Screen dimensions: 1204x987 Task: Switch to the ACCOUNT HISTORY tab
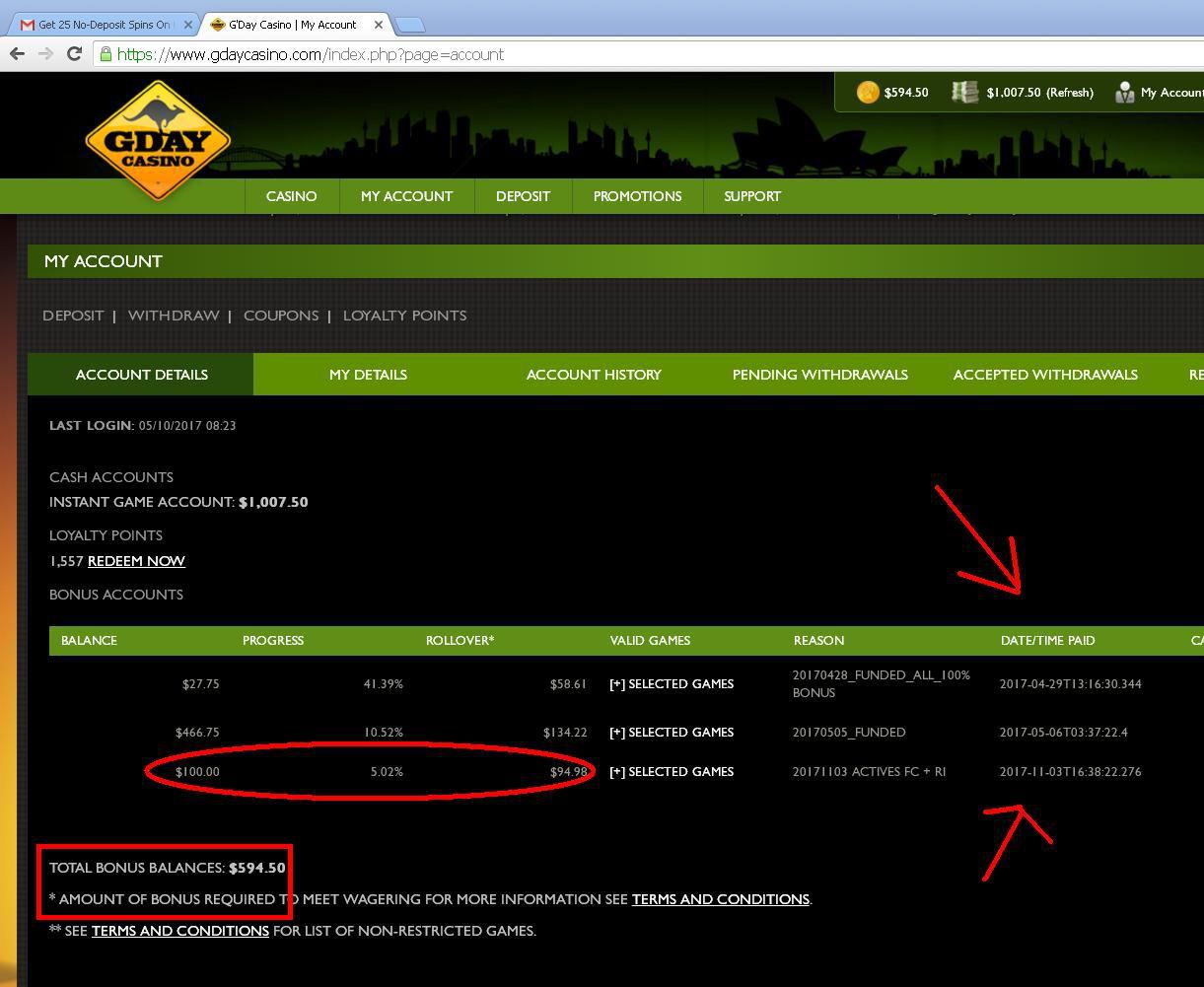tap(594, 375)
